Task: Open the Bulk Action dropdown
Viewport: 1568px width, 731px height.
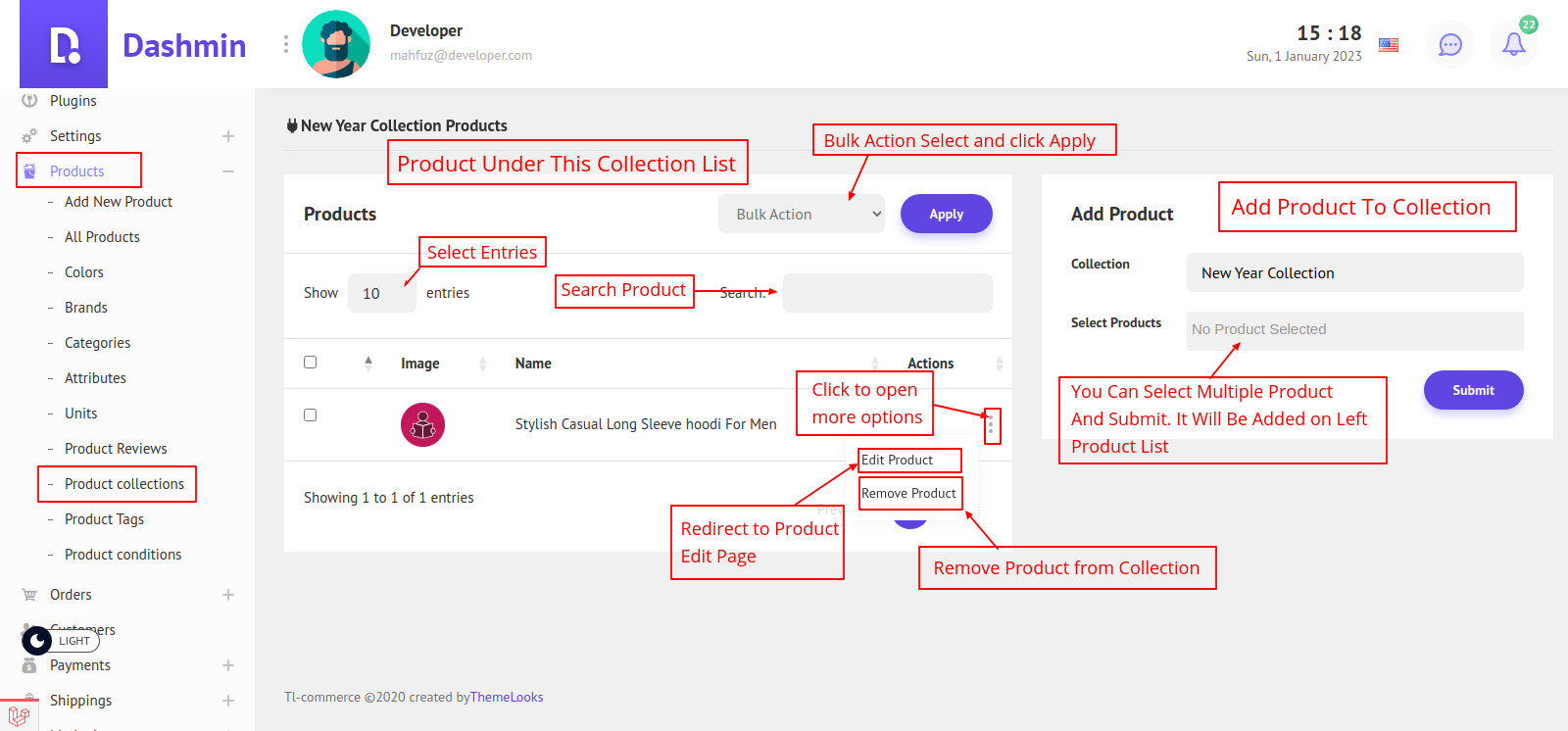Action: 801,215
